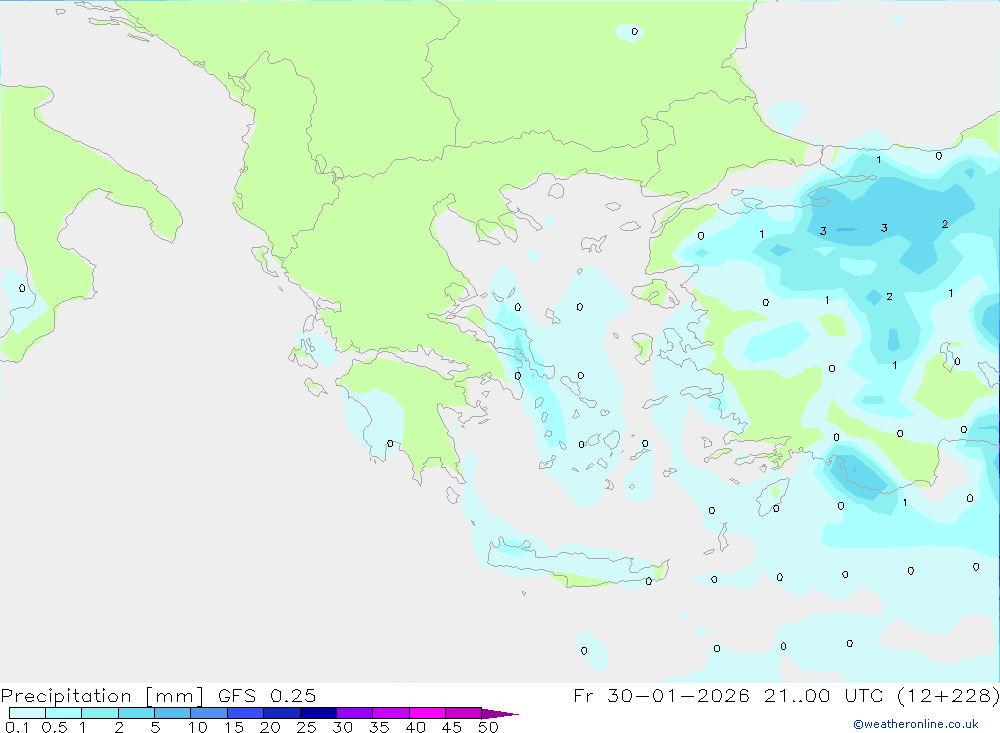Image resolution: width=1000 pixels, height=733 pixels.
Task: Select the '15' legend scale label
Action: click(233, 727)
